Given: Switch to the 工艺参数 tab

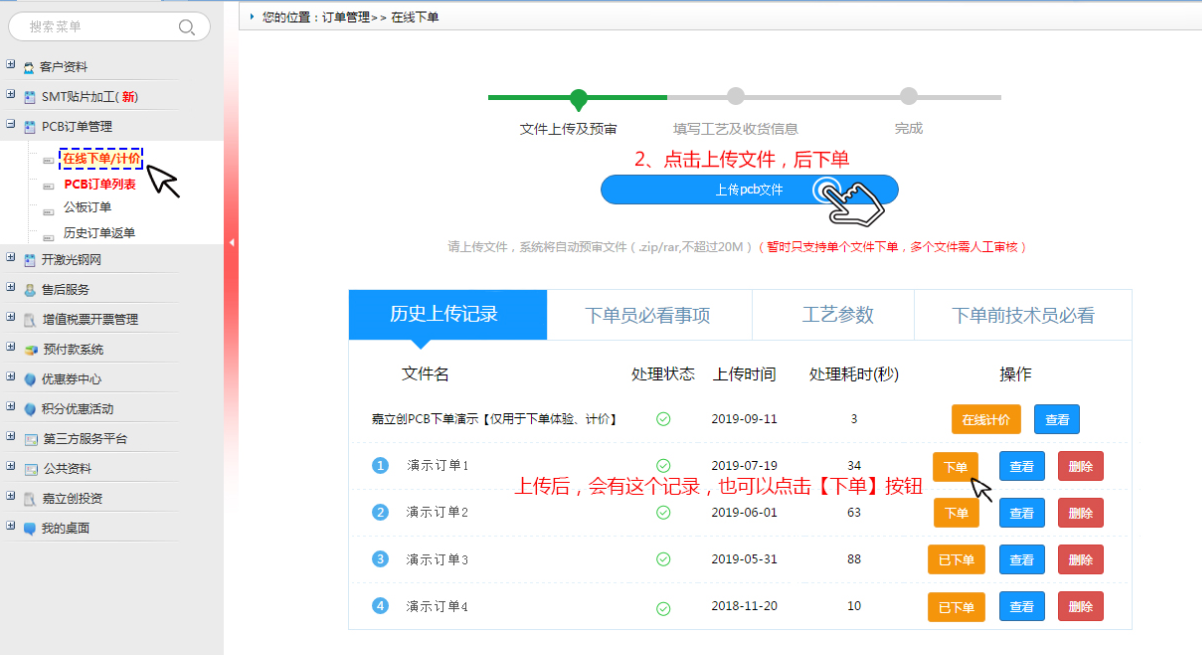Looking at the screenshot, I should pyautogui.click(x=837, y=315).
